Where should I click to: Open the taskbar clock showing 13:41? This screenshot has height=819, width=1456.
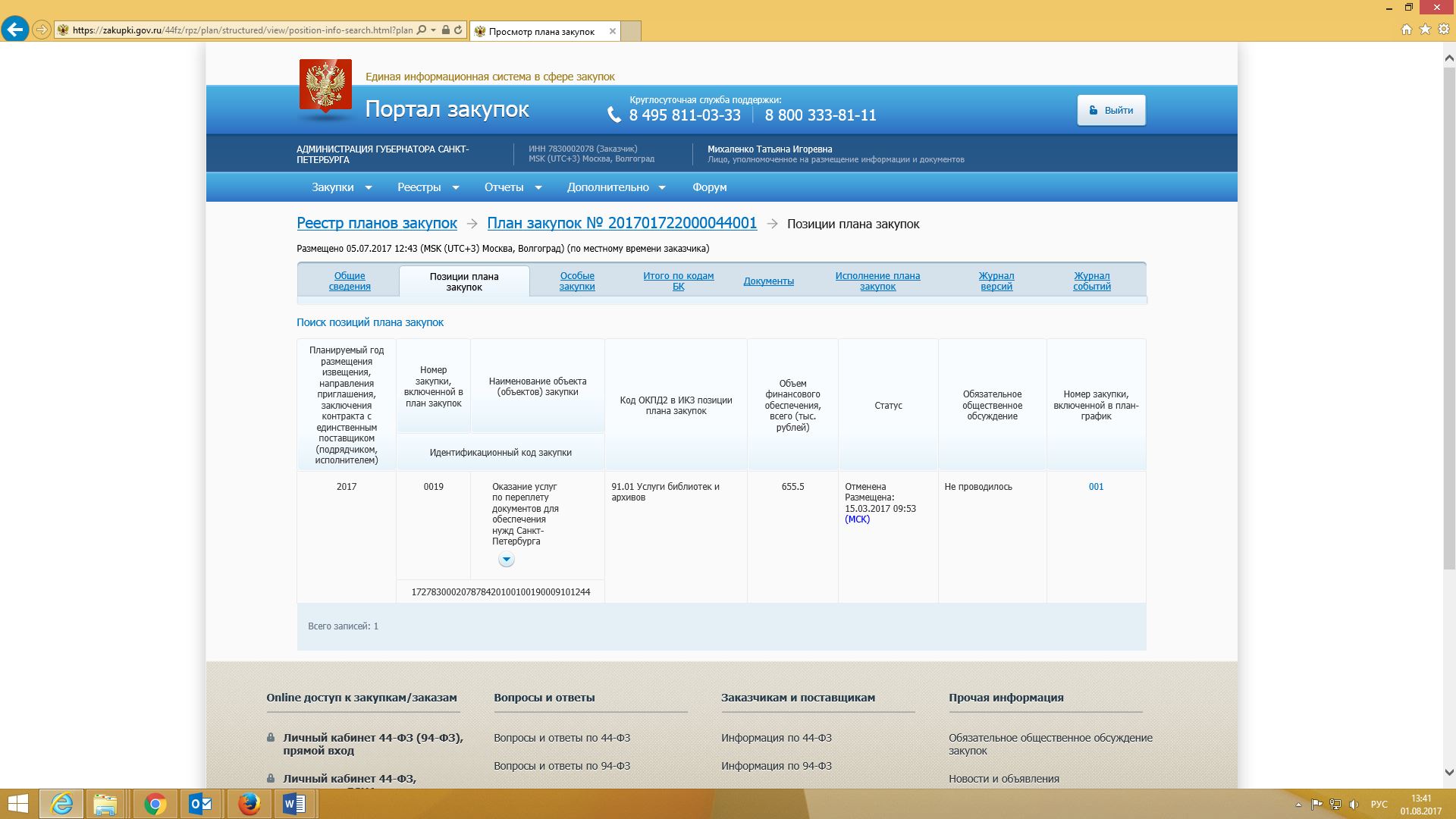(x=1420, y=804)
